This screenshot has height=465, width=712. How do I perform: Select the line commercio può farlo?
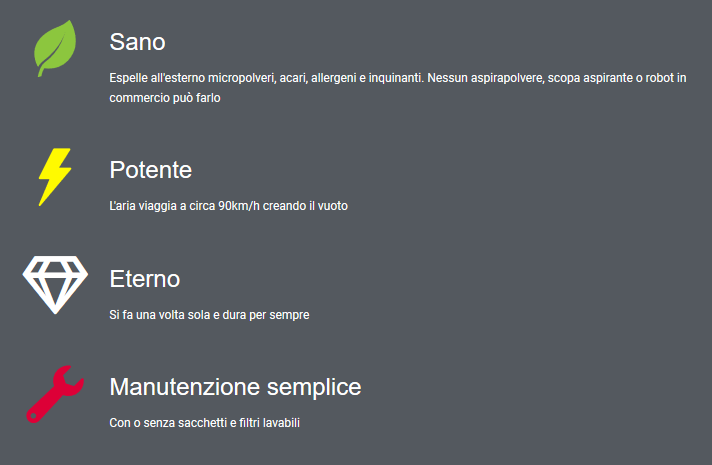(x=165, y=98)
